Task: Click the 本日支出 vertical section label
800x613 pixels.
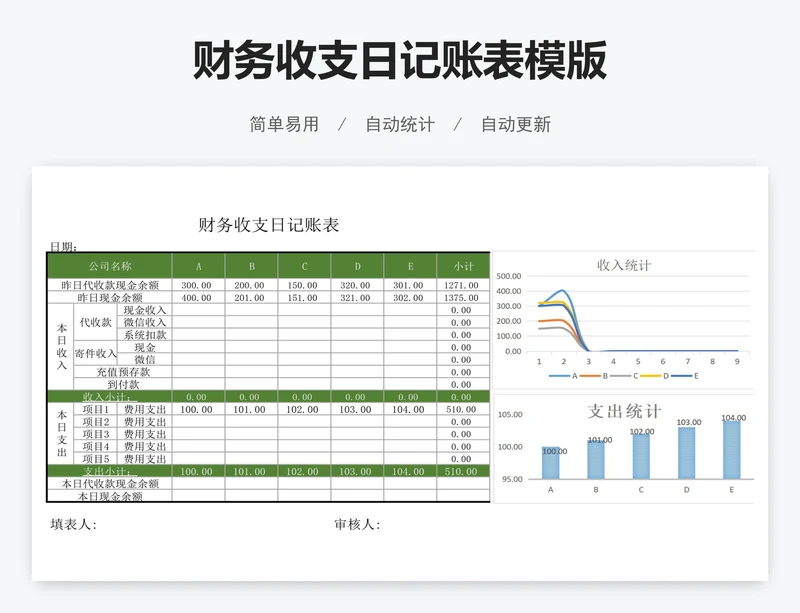Action: point(61,434)
